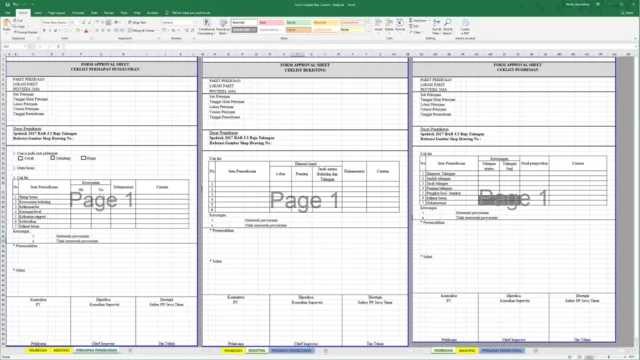Collapse the ribbon with the arrow
Image resolution: width=640 pixels, height=360 pixels.
(635, 38)
